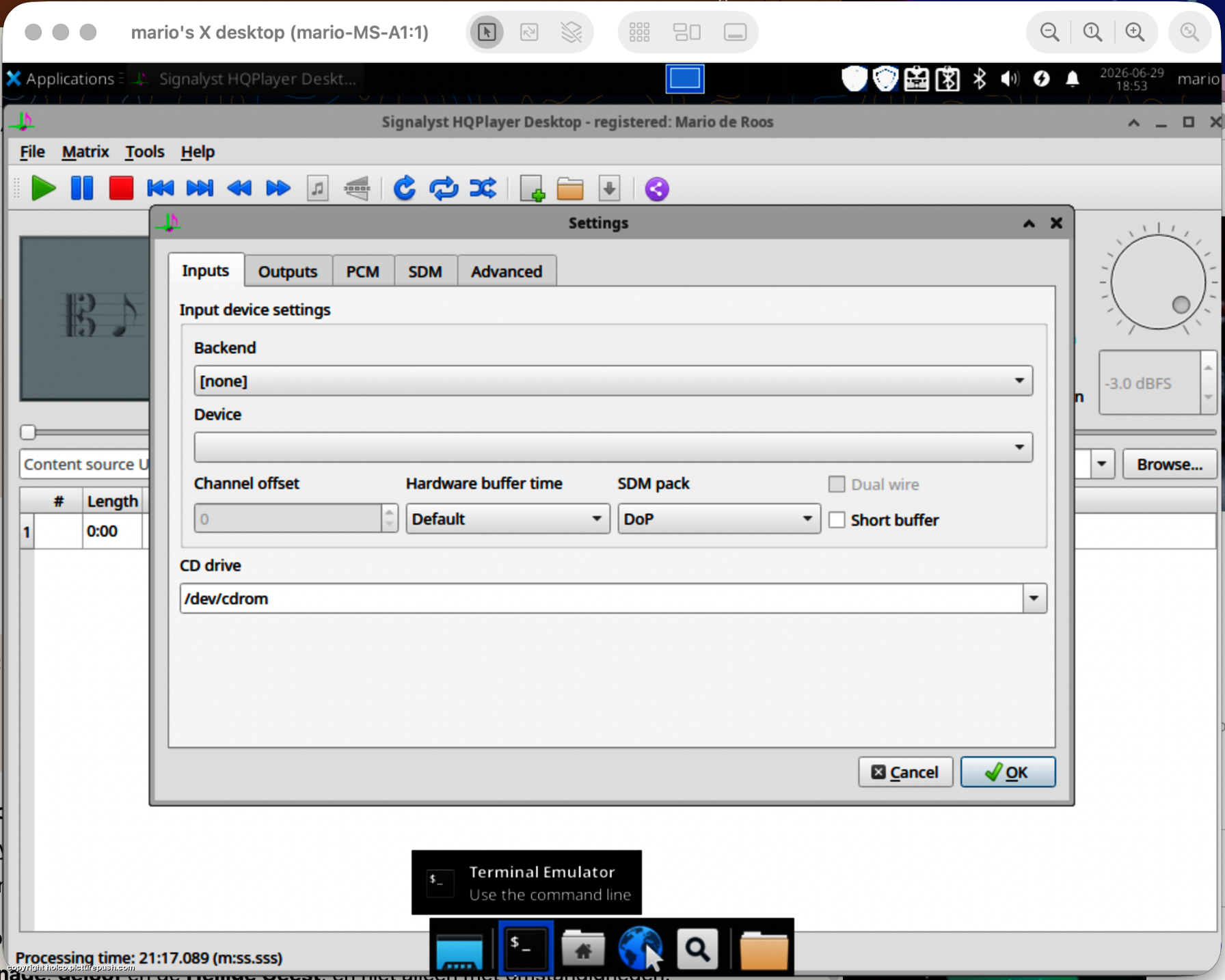Click the Length column header
Screen dimensions: 1225x980
(113, 501)
